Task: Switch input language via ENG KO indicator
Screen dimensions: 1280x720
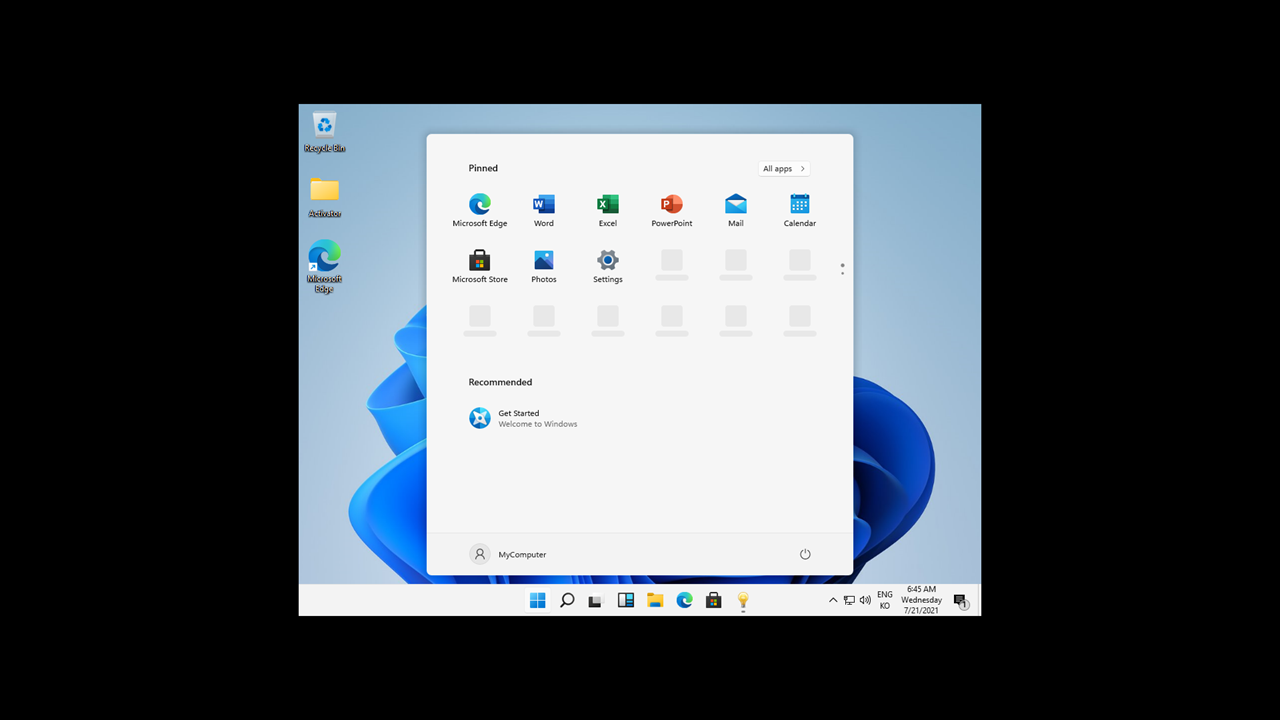Action: click(885, 600)
